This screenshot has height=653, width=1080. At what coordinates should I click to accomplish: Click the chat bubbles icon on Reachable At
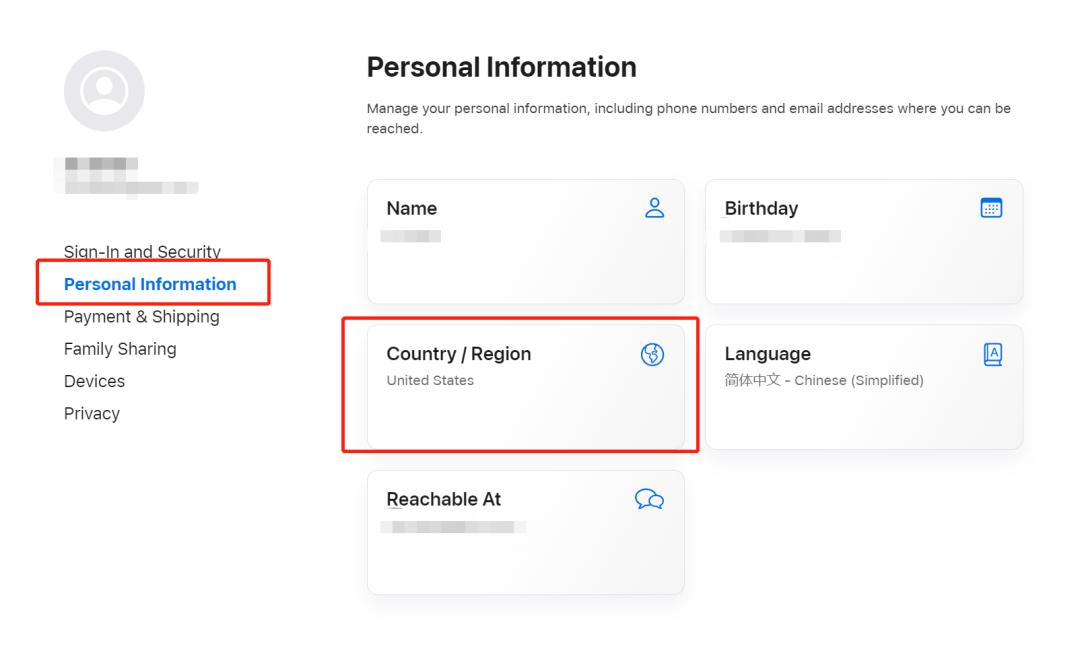point(650,499)
